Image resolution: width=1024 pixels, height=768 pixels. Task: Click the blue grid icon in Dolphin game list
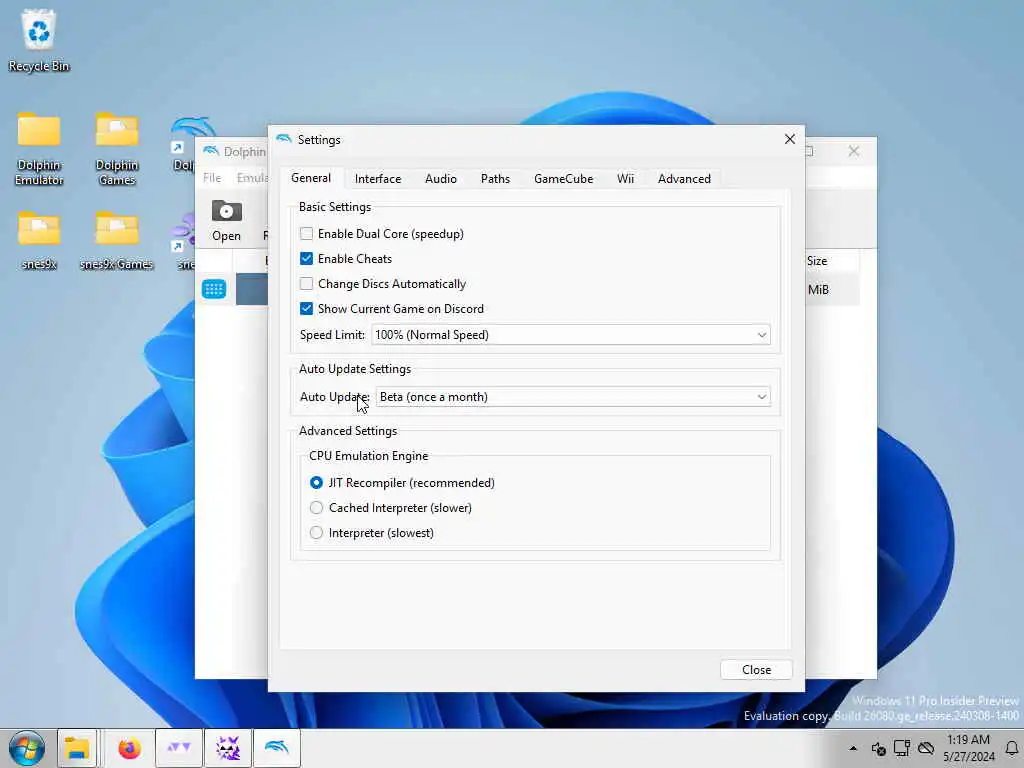214,289
